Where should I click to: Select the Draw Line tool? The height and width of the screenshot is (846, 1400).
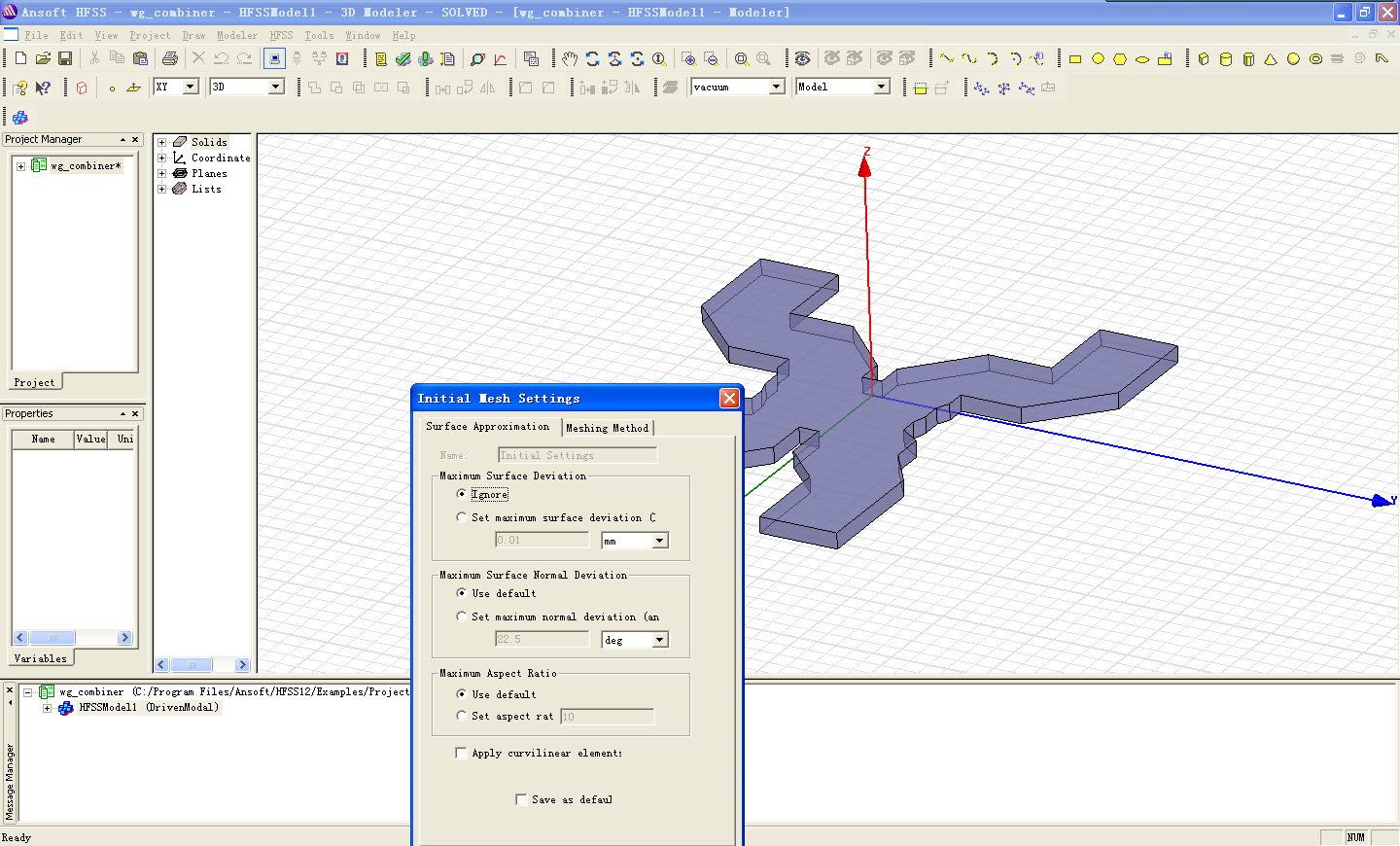(x=946, y=58)
